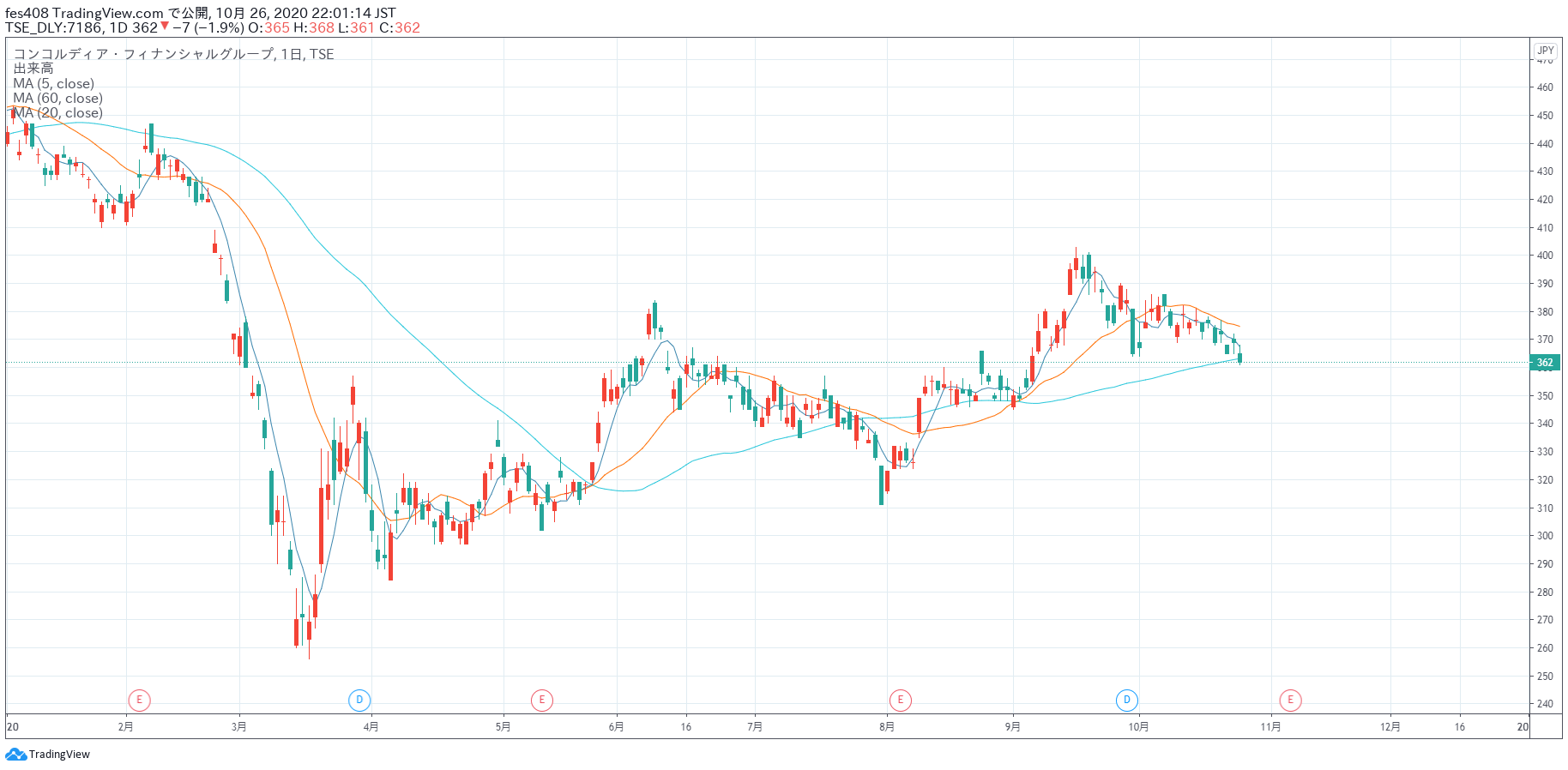Image resolution: width=1568 pixels, height=770 pixels.
Task: Click the TradingView.com publish header text
Action: (107, 13)
